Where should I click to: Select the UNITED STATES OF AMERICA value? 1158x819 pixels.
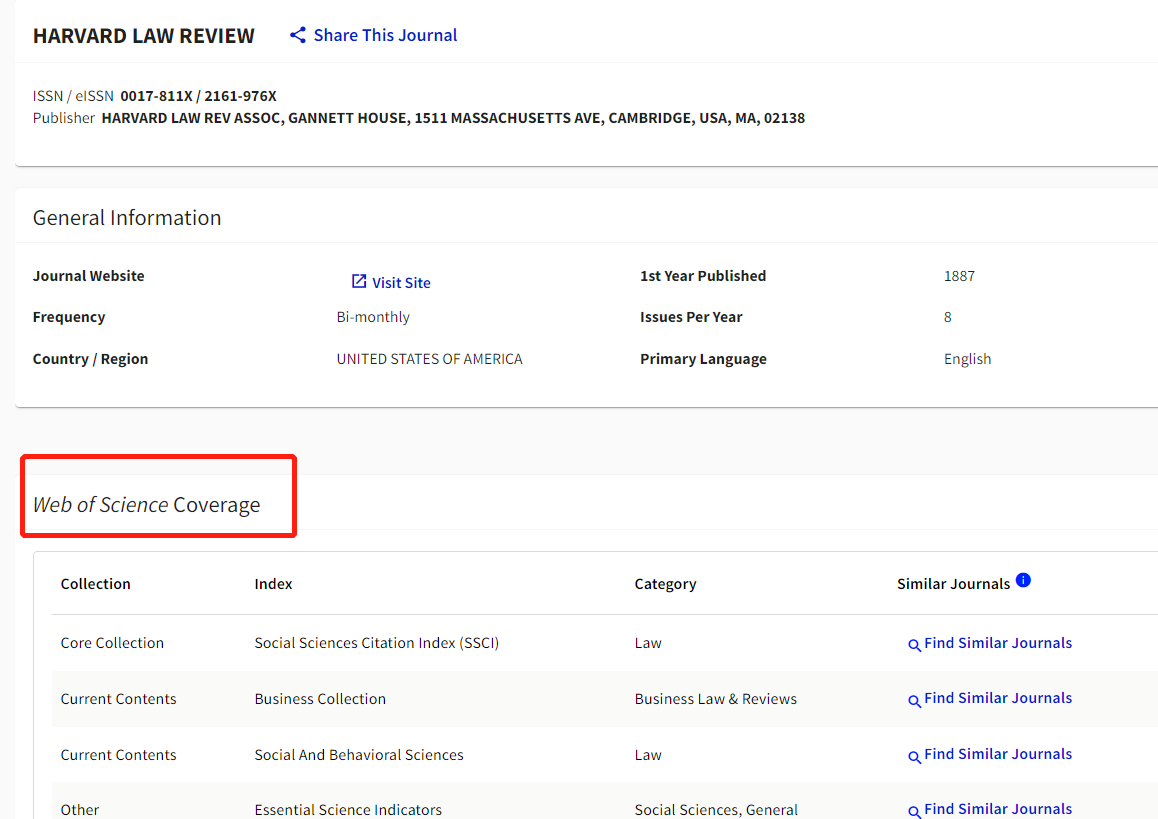pyautogui.click(x=429, y=359)
